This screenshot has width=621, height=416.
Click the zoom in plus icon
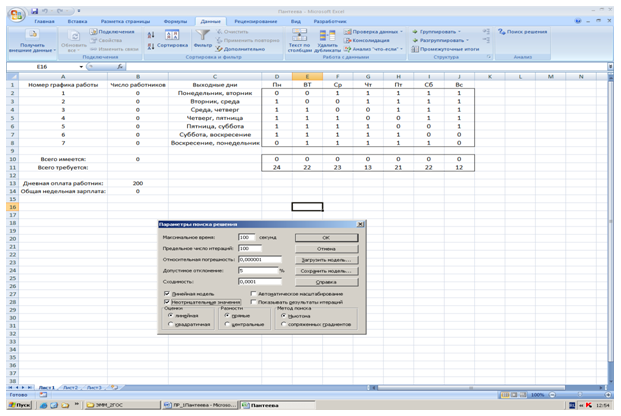click(608, 395)
